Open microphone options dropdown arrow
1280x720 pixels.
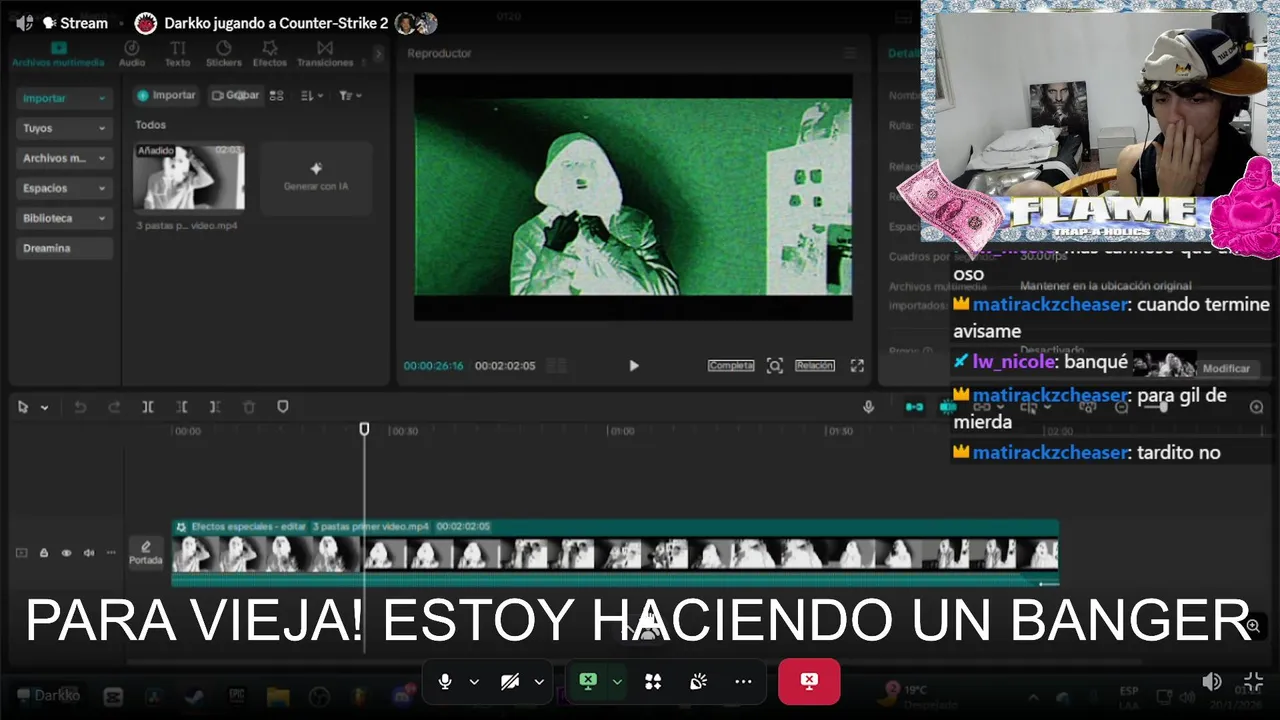coord(474,682)
